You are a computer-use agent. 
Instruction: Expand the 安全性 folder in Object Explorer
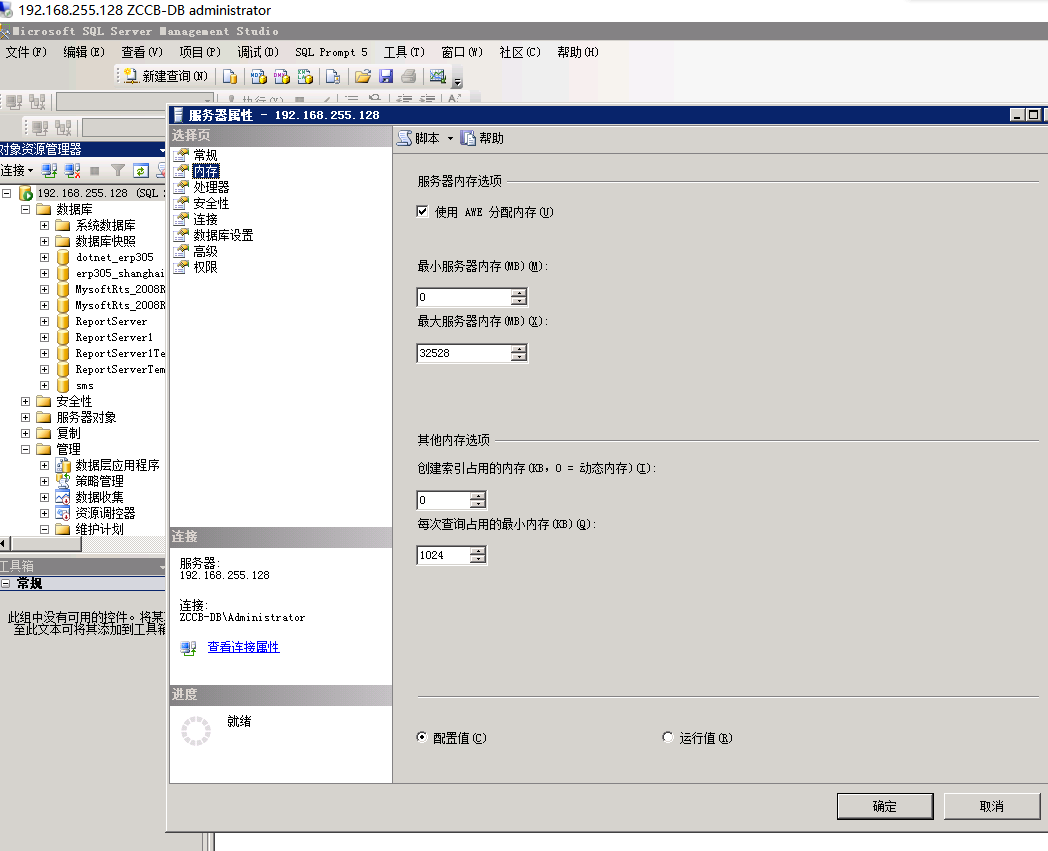pos(26,401)
